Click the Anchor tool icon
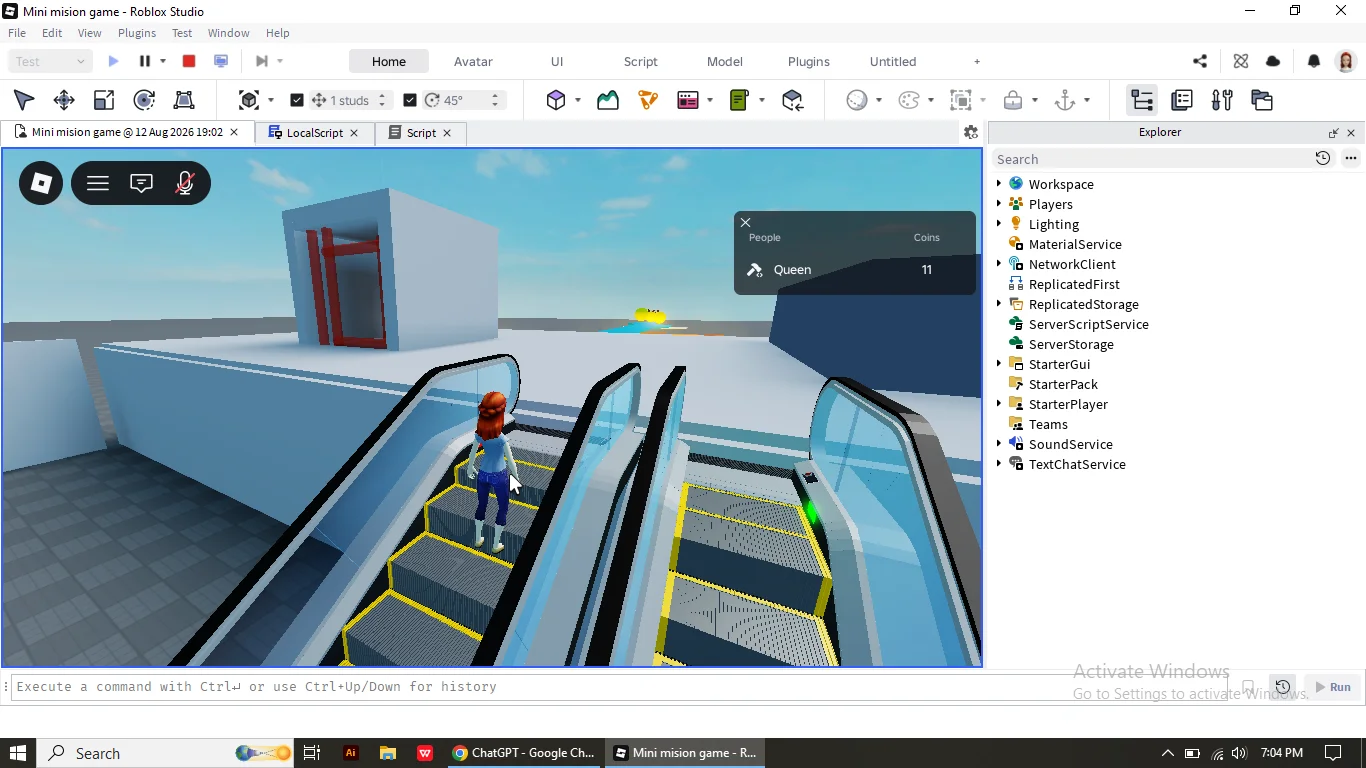 pyautogui.click(x=1065, y=100)
